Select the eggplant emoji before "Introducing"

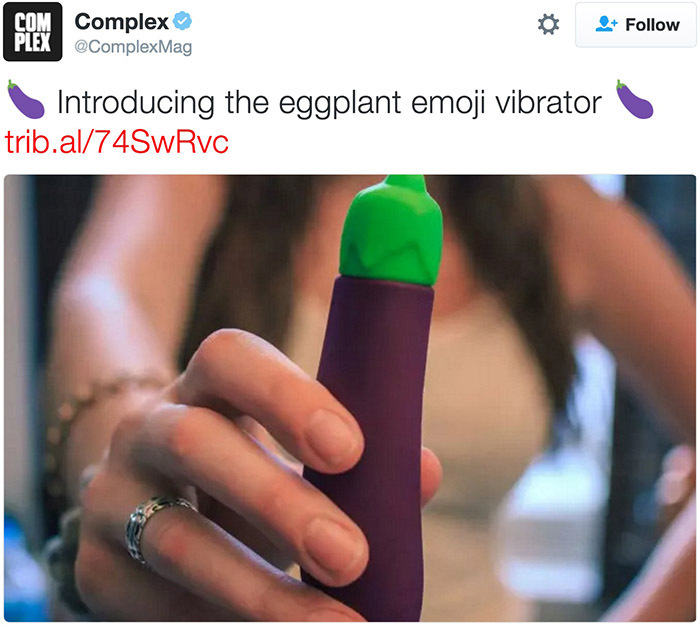click(25, 100)
